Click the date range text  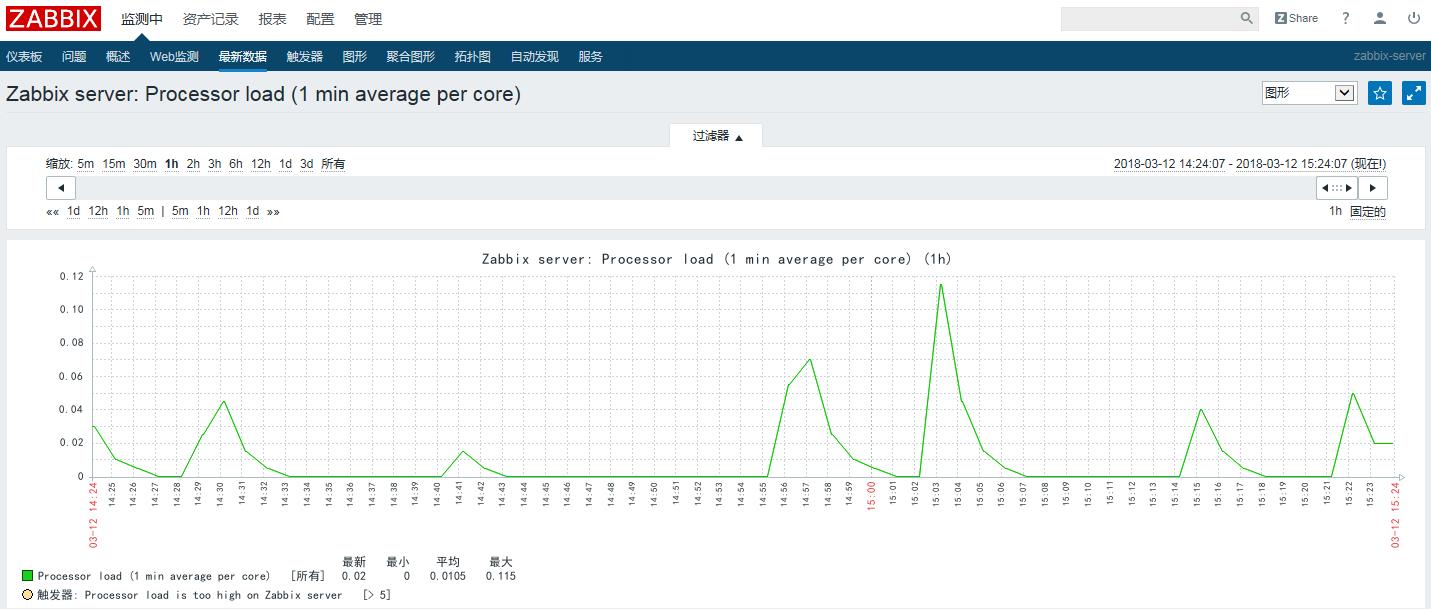(x=1250, y=164)
